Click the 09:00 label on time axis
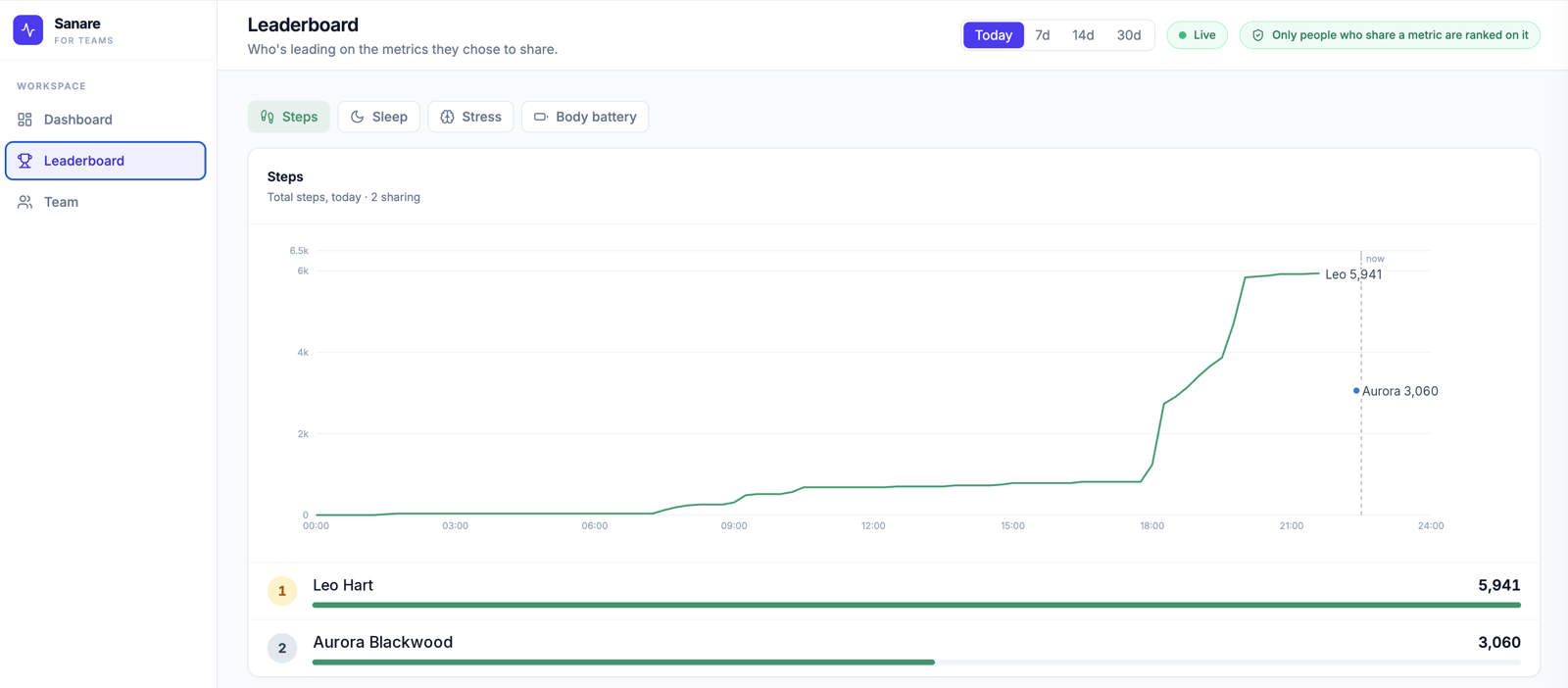Image resolution: width=1568 pixels, height=688 pixels. pos(734,526)
